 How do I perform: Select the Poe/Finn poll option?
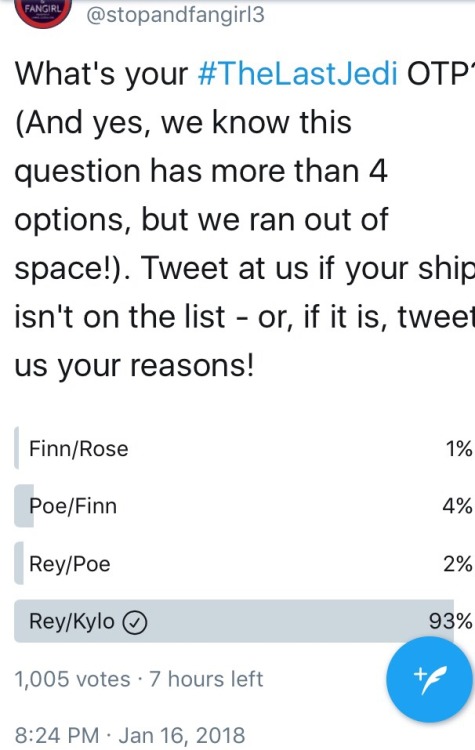click(243, 506)
